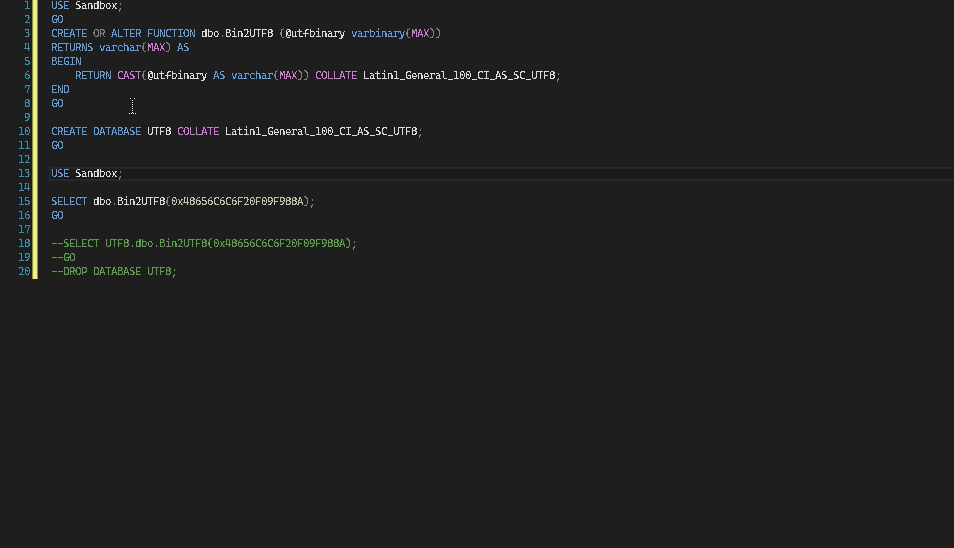The image size is (954, 548).
Task: Click 'CREATE DATABASE UTF8' on line 10
Action: point(111,131)
